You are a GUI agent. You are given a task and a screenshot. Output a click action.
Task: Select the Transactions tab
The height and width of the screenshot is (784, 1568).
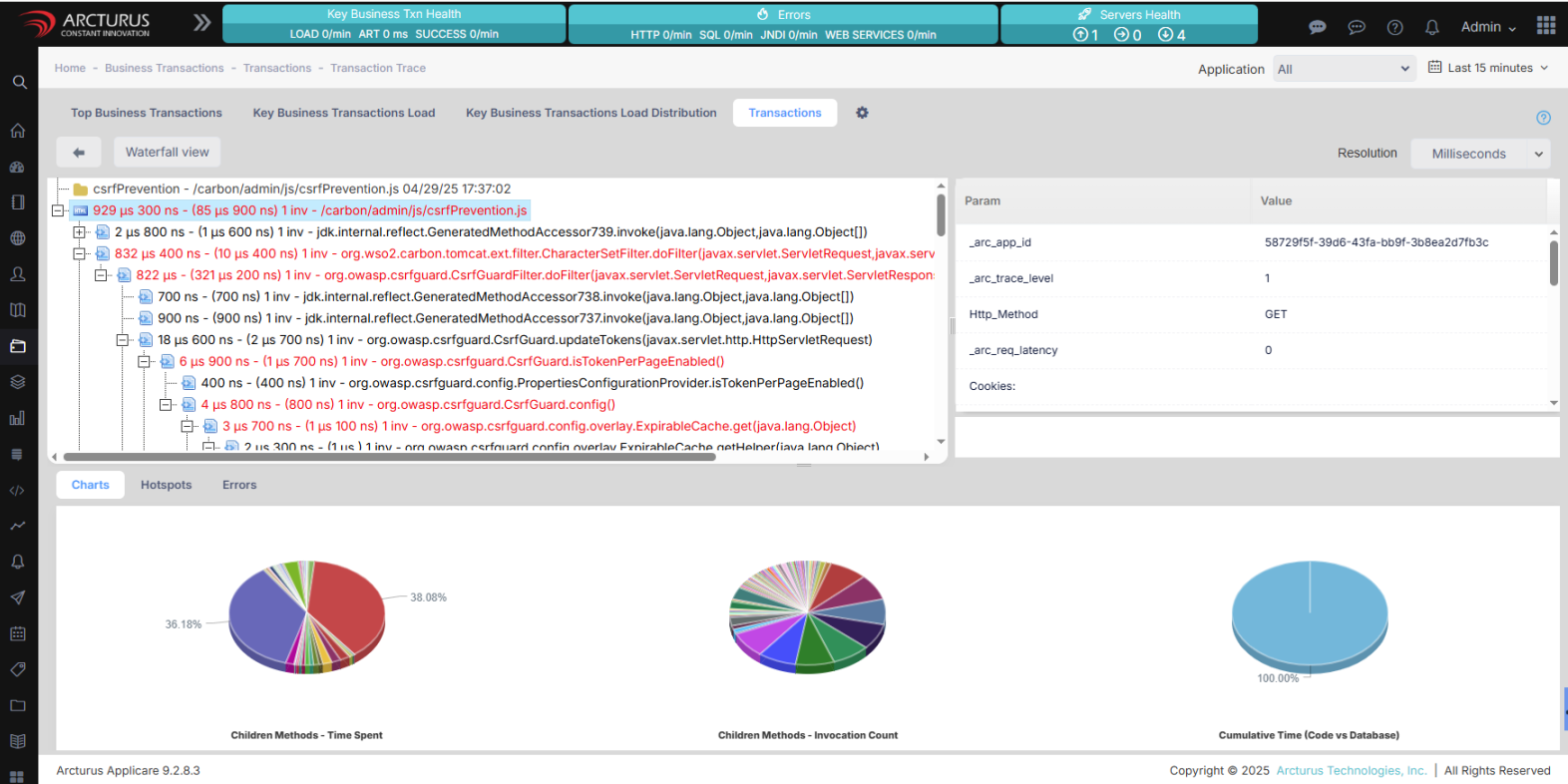[785, 113]
